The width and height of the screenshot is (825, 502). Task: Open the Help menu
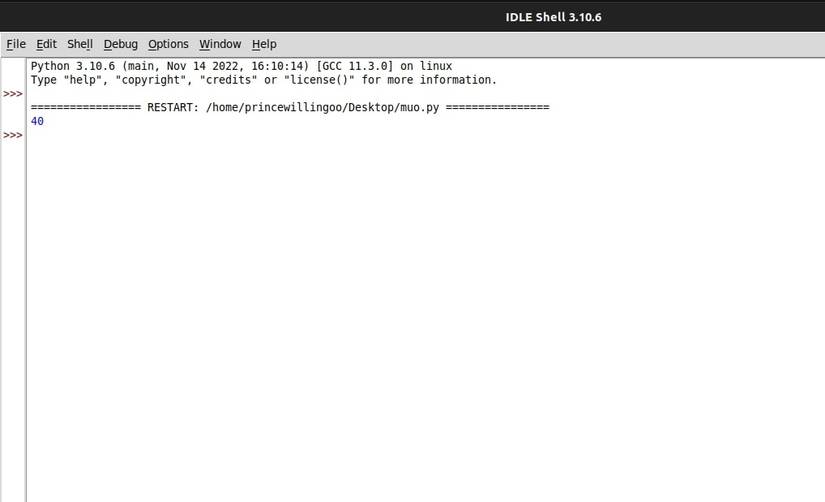pos(264,44)
